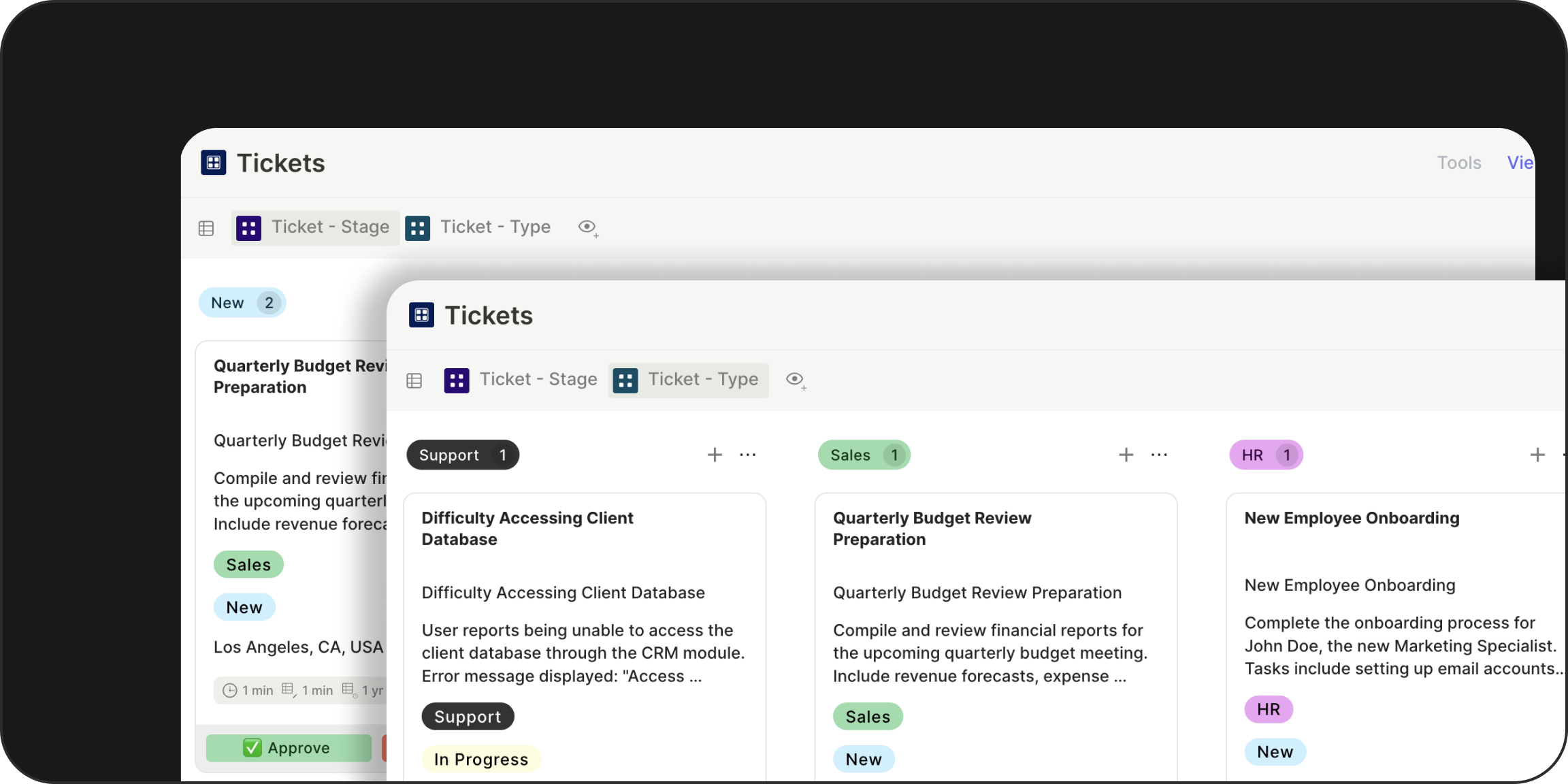Click the clock icon showing 1 min
The height and width of the screenshot is (784, 1568).
tap(229, 690)
